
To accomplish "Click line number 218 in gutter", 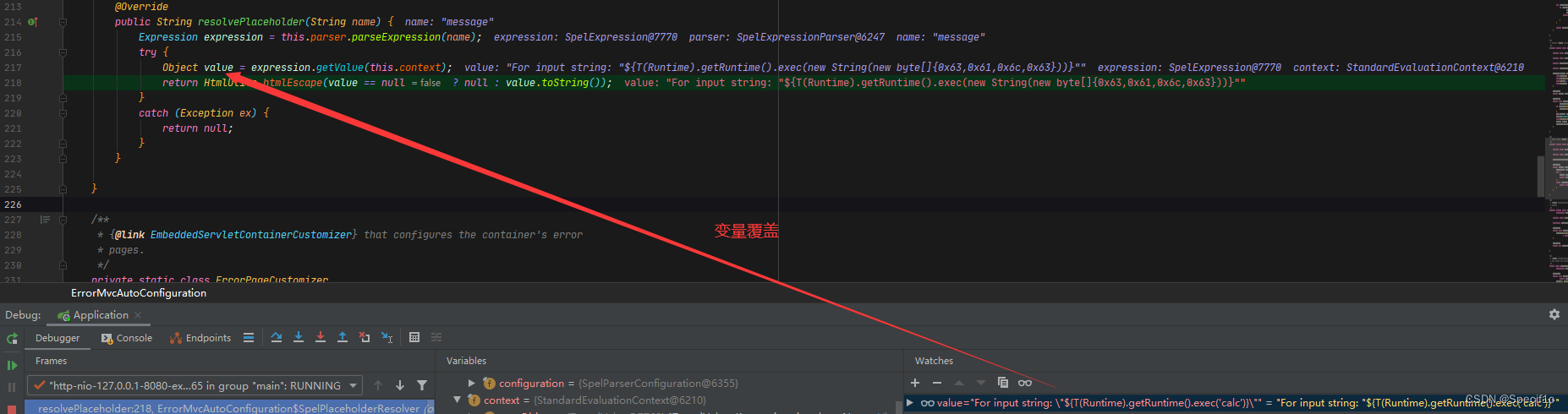I will pos(13,83).
